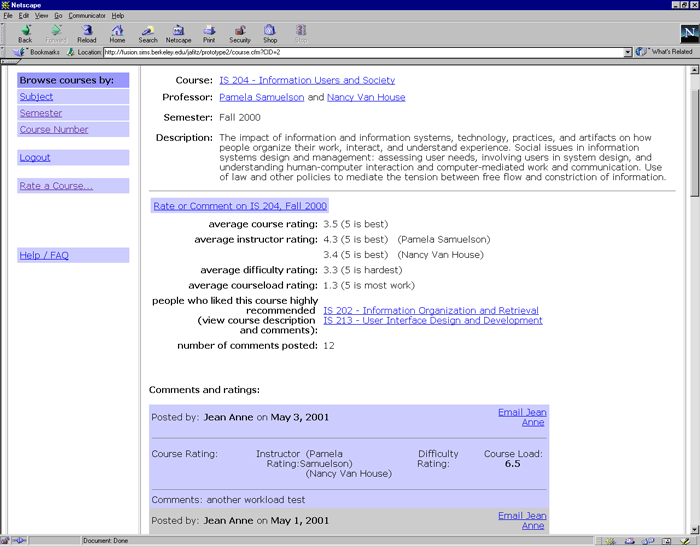The height and width of the screenshot is (547, 700).
Task: Click the Logout link
Action: click(35, 158)
